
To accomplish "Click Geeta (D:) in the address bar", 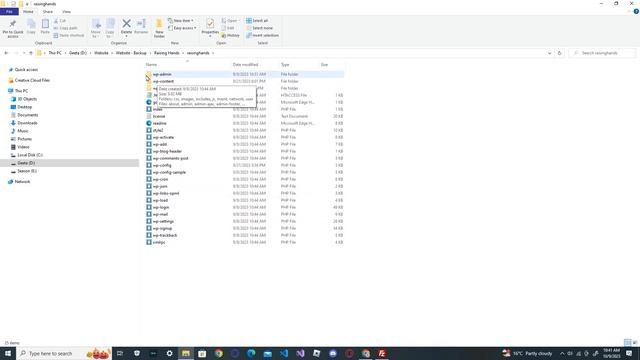I will click(x=78, y=53).
